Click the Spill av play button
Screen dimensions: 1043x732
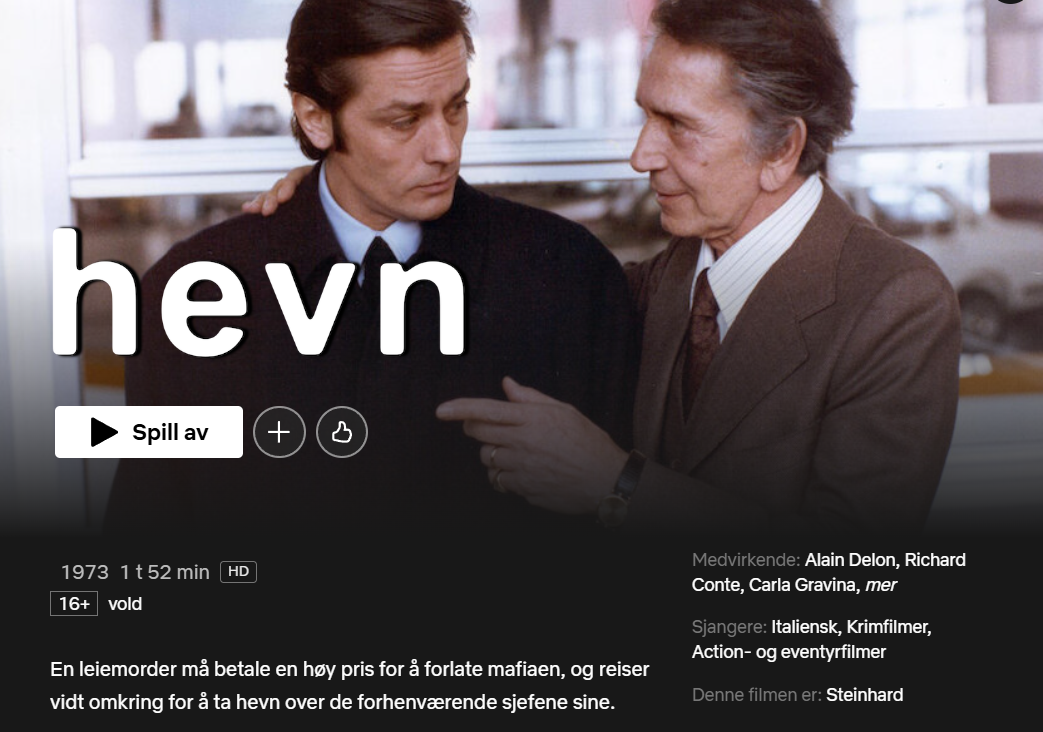coord(149,432)
